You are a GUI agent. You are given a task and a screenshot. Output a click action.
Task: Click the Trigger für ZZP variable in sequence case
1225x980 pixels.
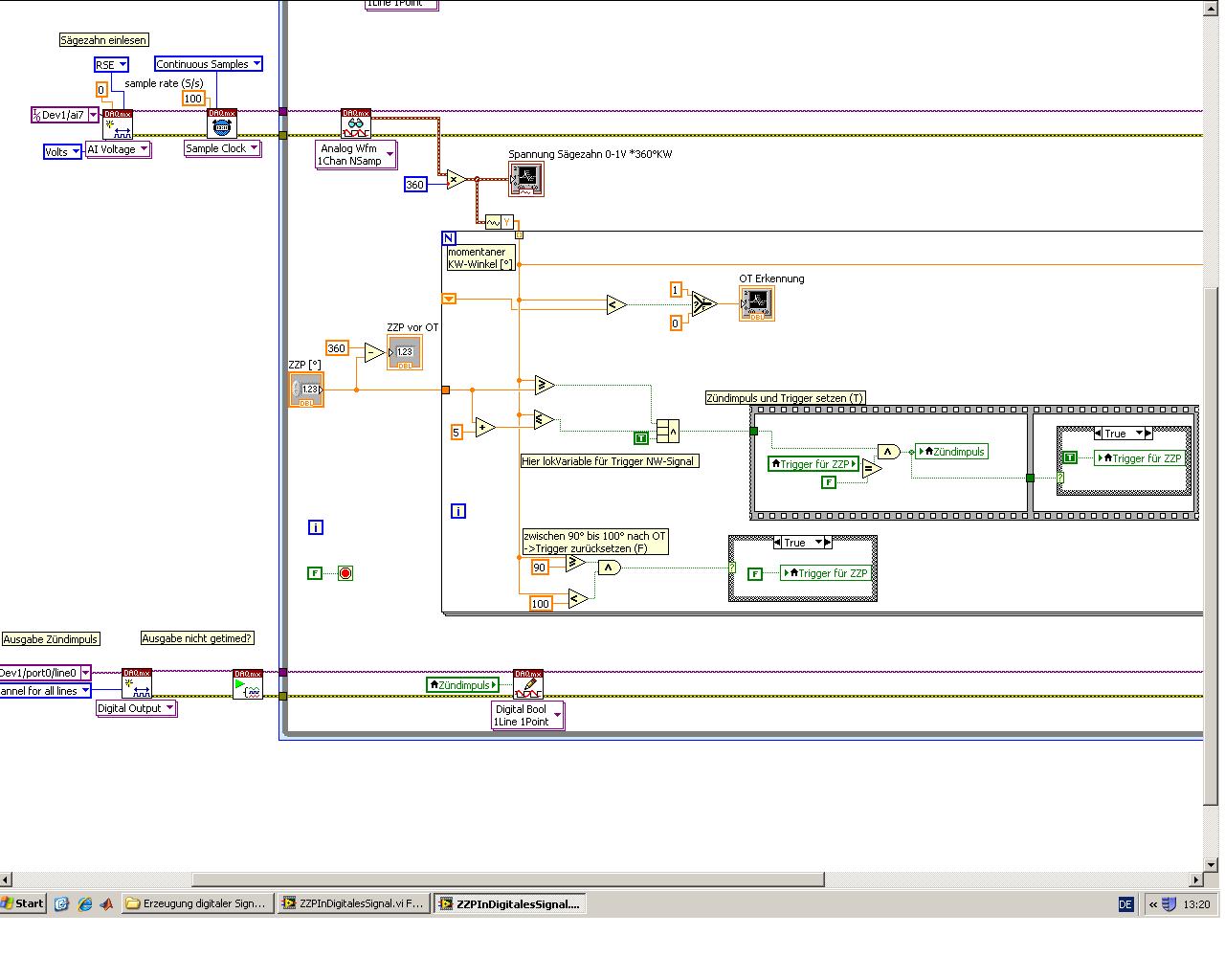pyautogui.click(x=1140, y=458)
